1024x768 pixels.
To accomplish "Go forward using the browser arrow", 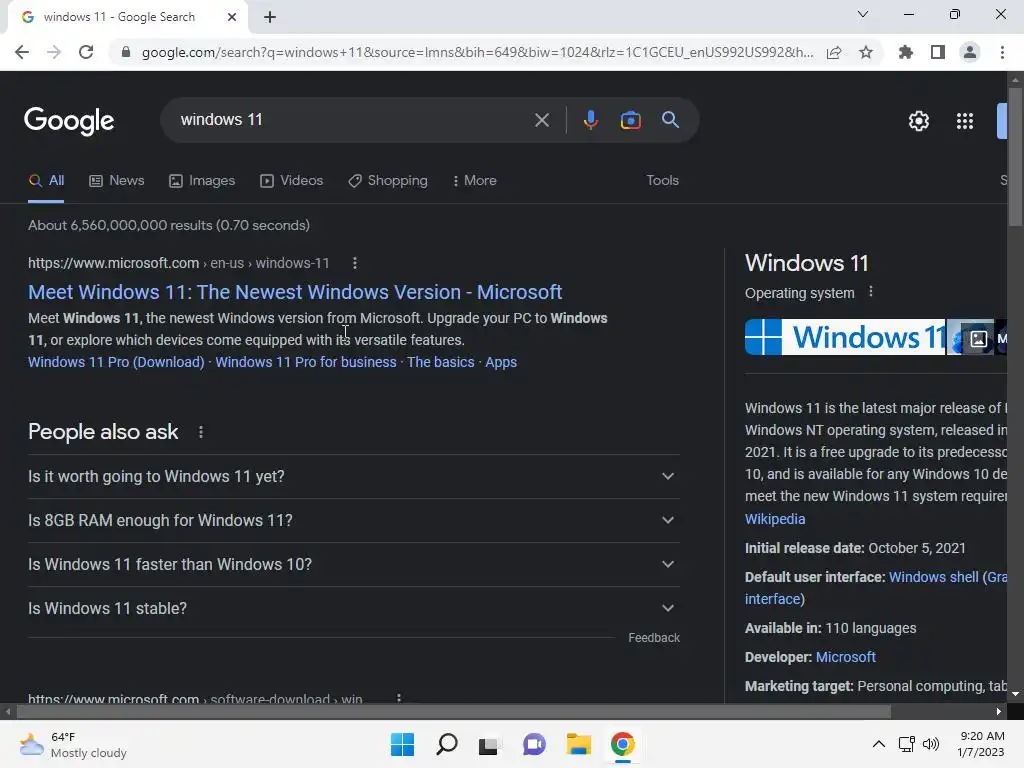I will [54, 52].
